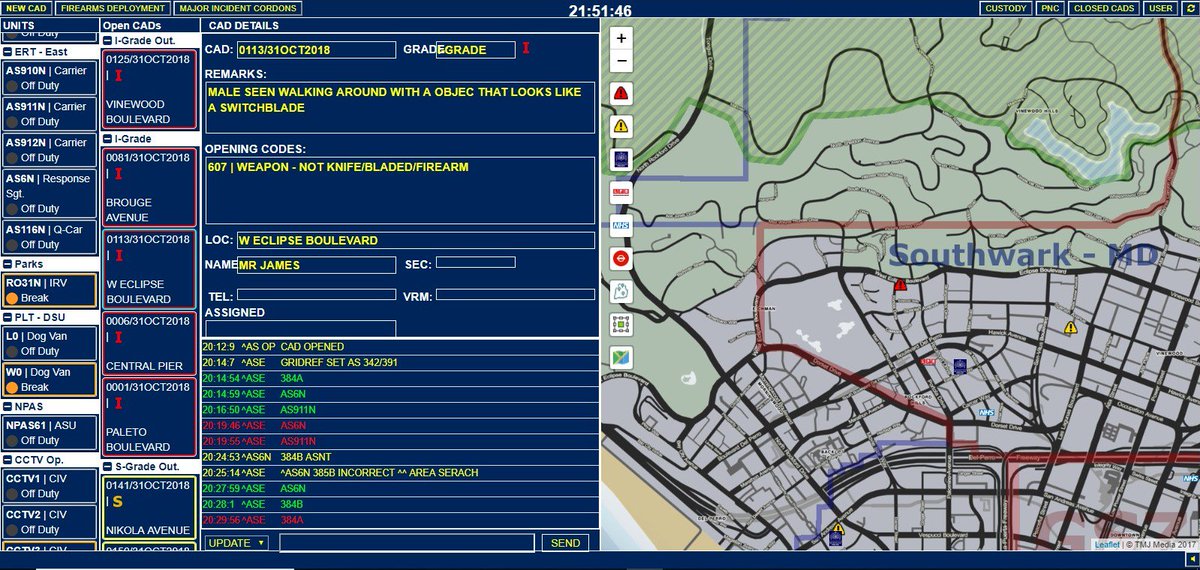Toggle yellow warning triangle map layer

(x=622, y=127)
